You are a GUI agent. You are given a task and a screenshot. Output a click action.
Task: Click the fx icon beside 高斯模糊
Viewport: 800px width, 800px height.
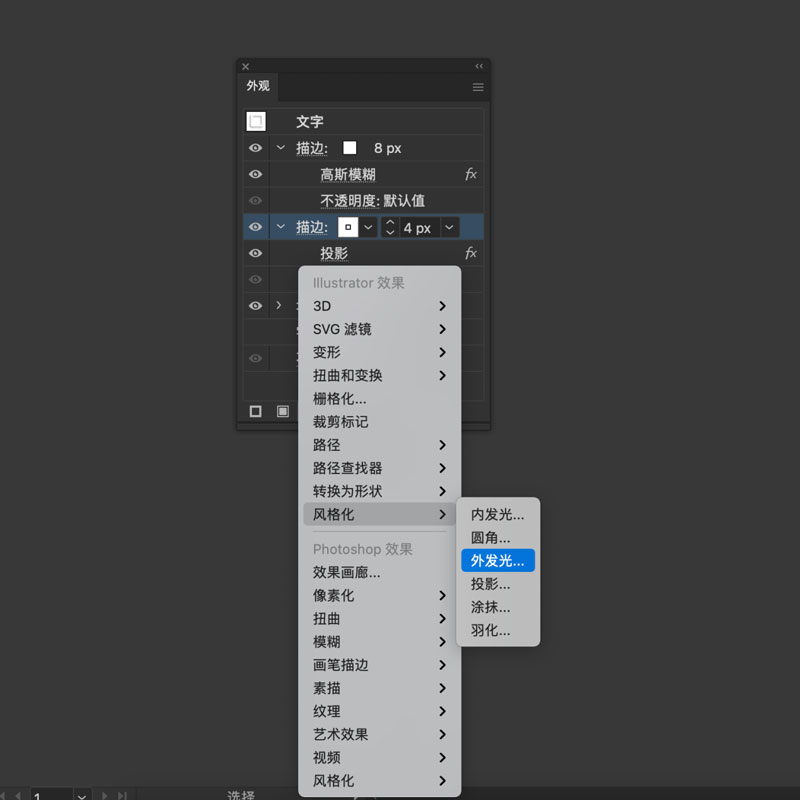(x=470, y=174)
